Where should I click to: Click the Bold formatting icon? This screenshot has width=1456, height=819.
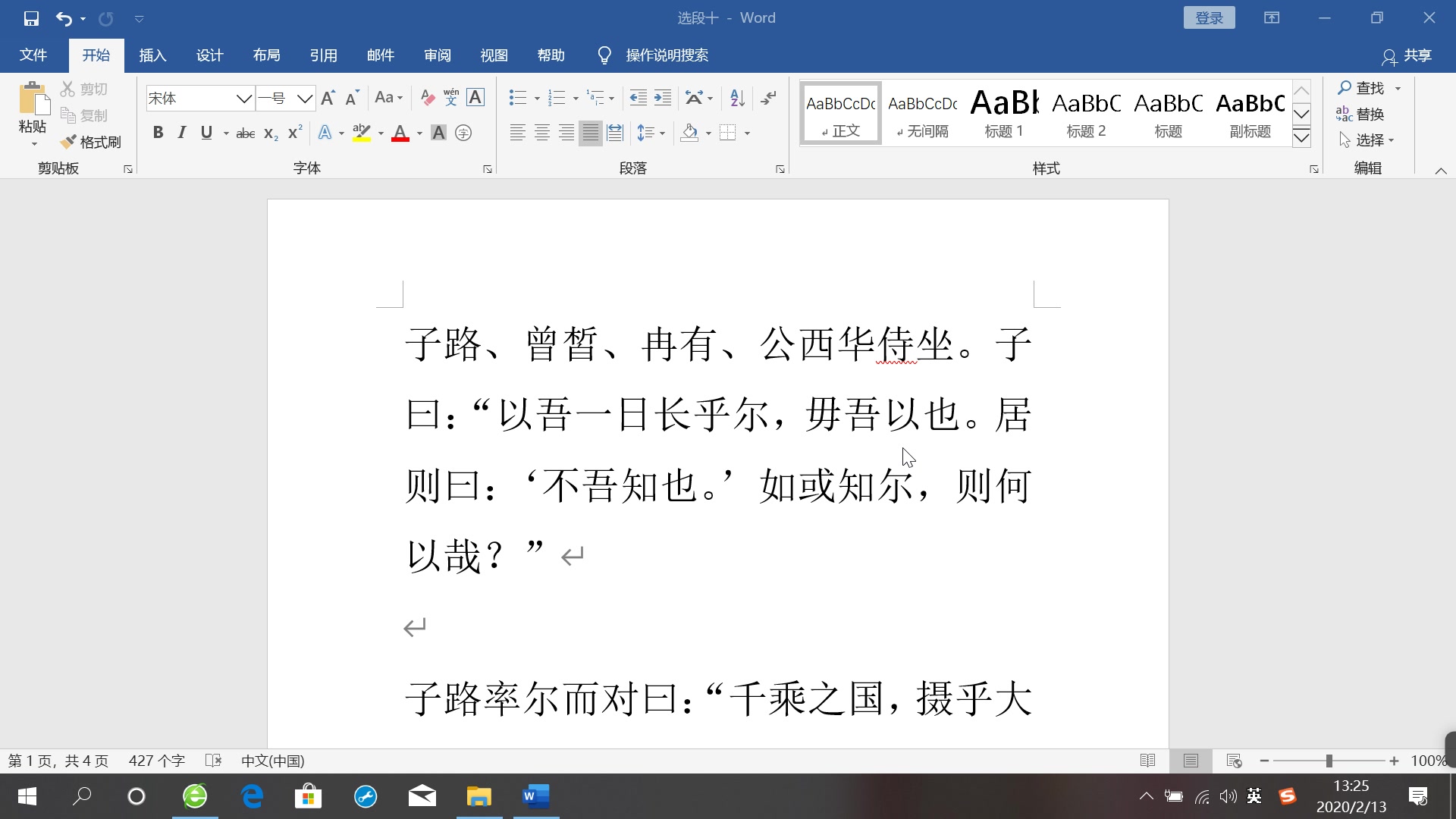point(156,131)
